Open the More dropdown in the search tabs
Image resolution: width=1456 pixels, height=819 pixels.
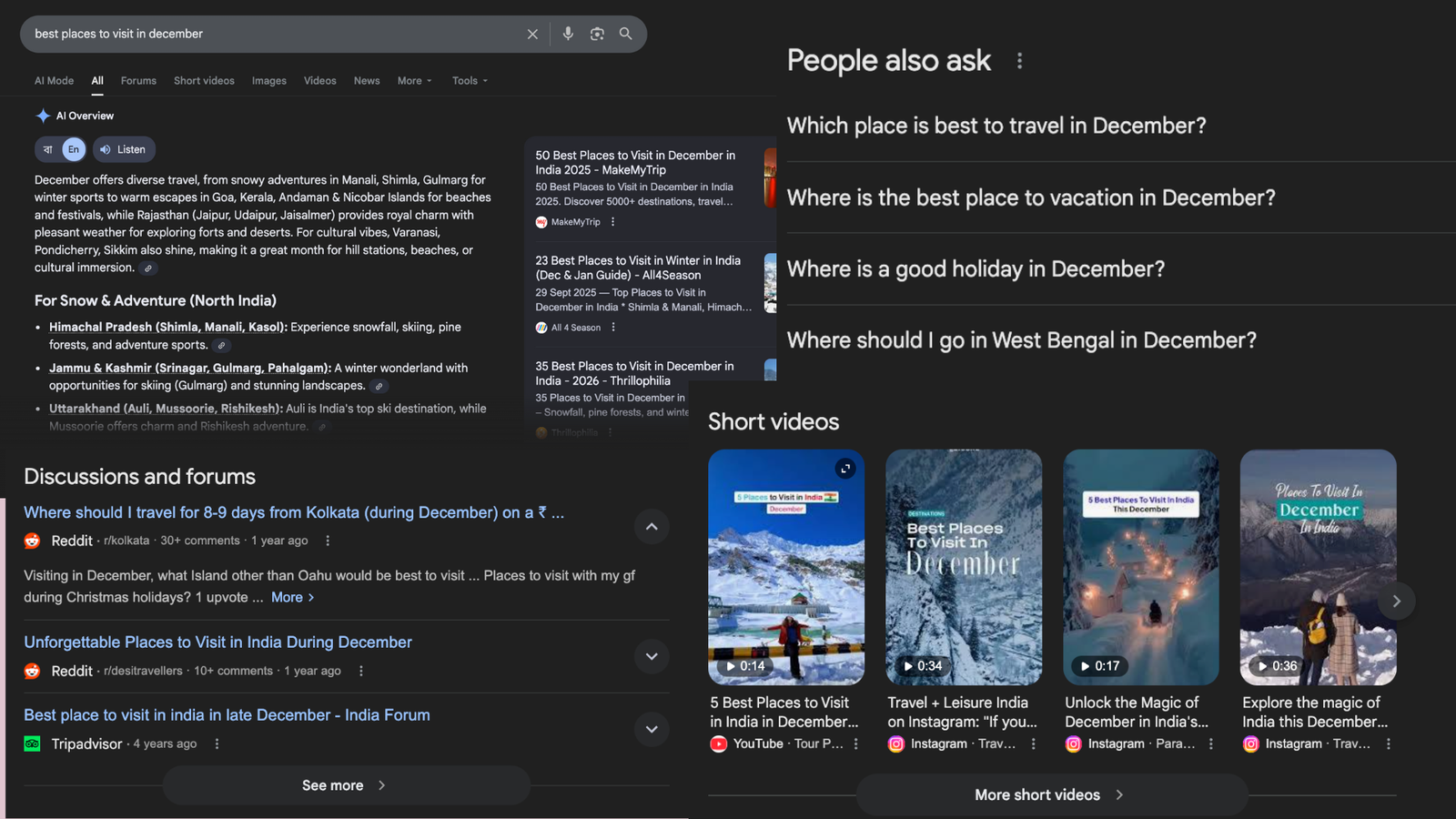pyautogui.click(x=415, y=81)
